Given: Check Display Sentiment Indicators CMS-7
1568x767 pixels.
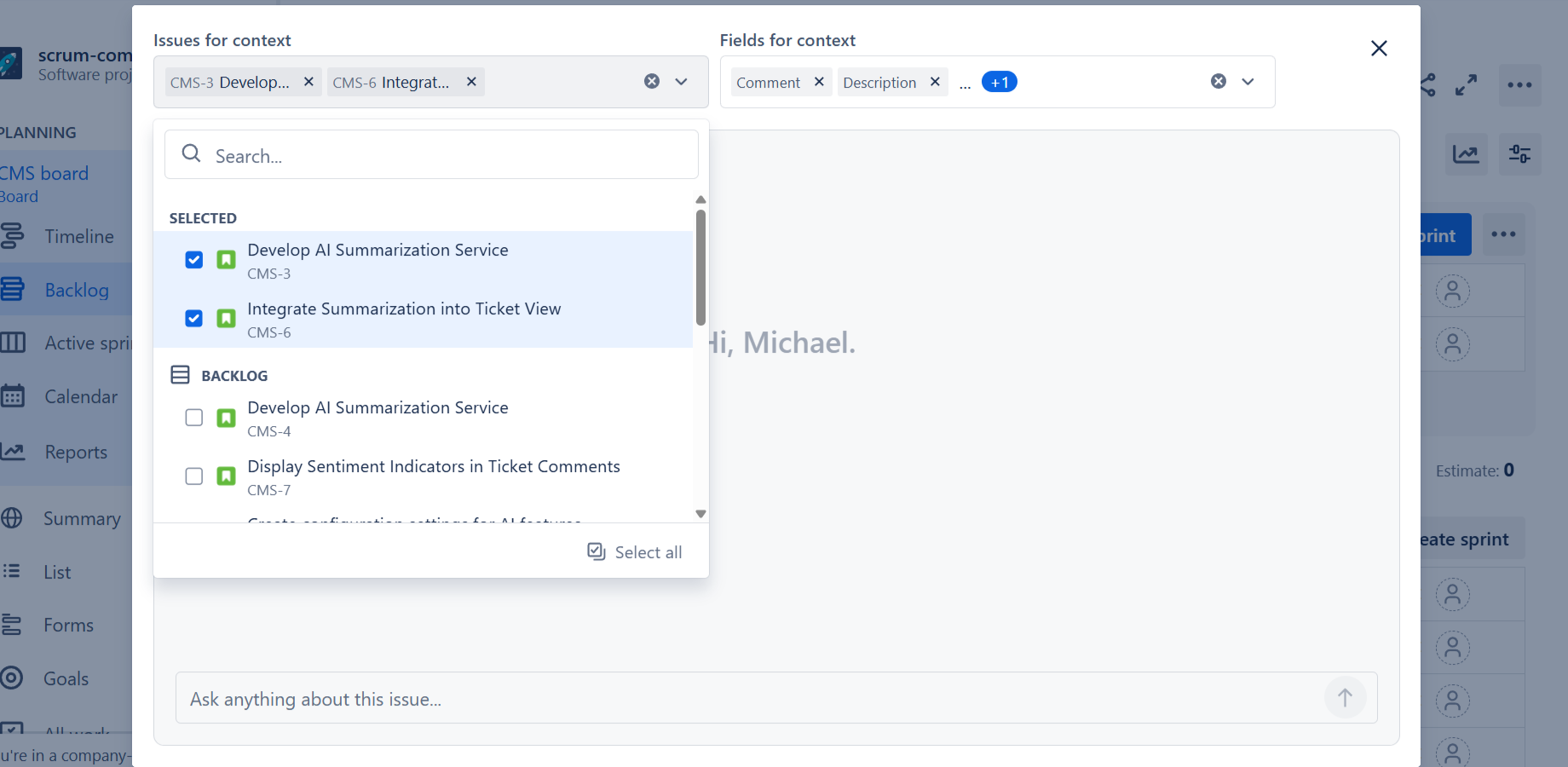Looking at the screenshot, I should pyautogui.click(x=194, y=476).
